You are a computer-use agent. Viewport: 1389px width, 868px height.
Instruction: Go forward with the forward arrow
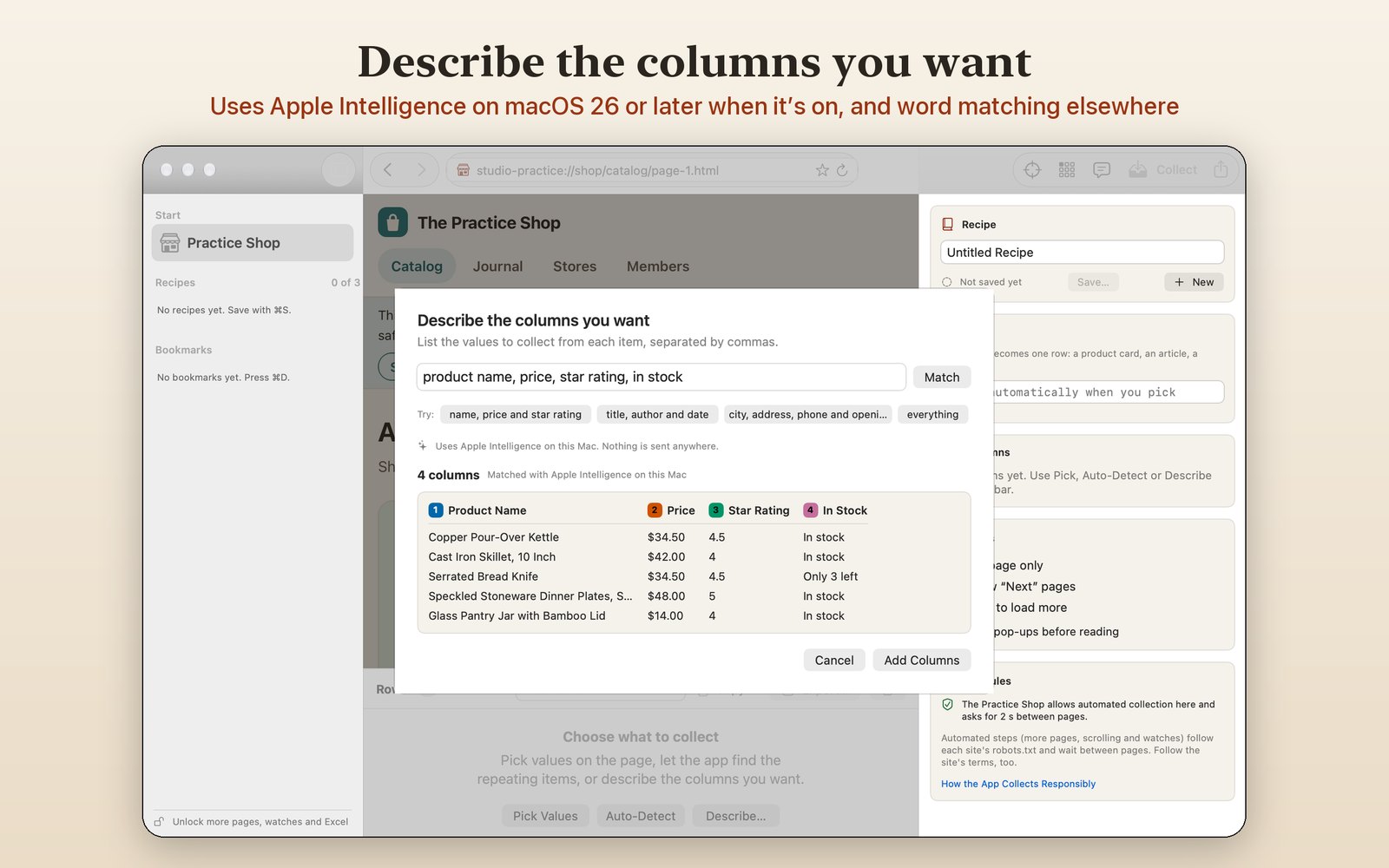[421, 170]
